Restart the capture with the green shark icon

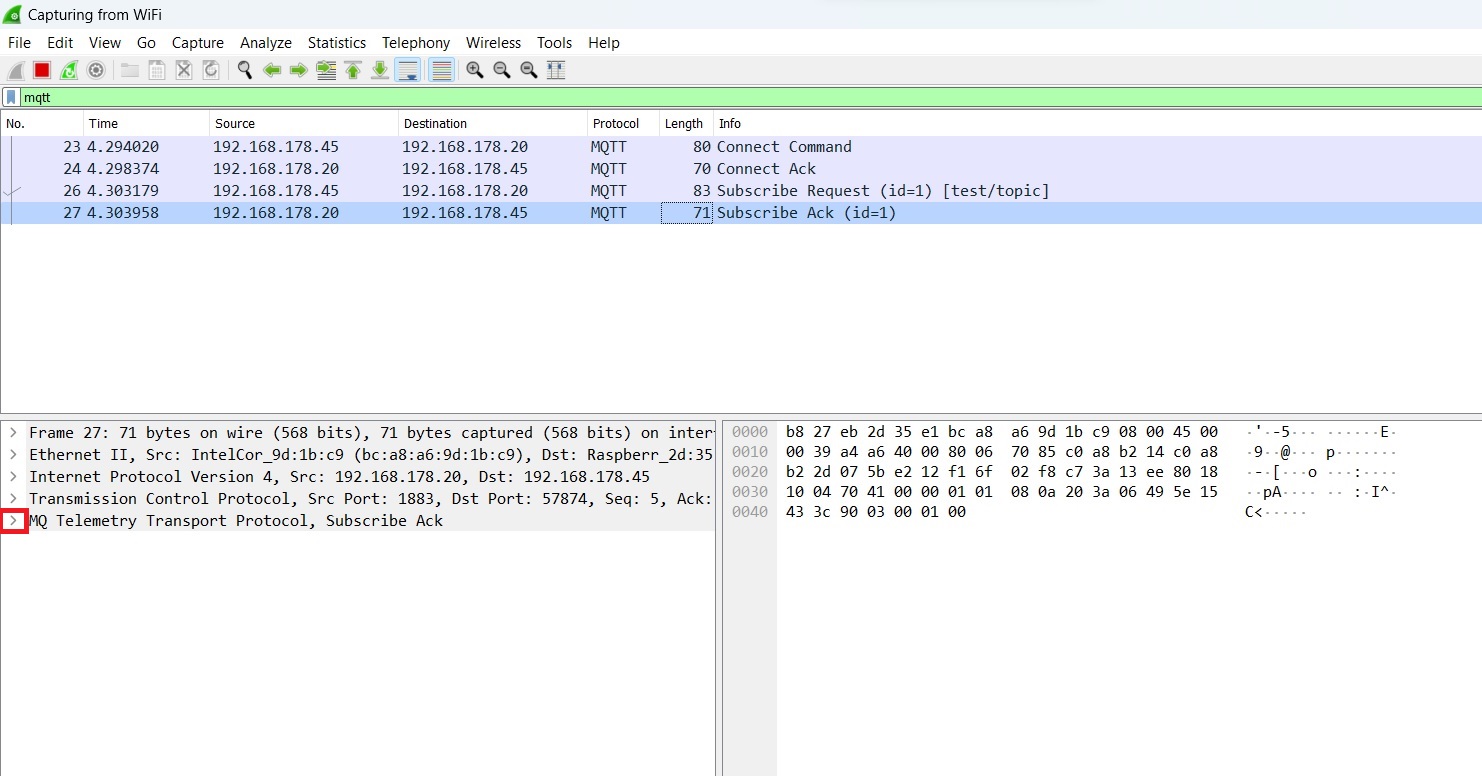[66, 69]
